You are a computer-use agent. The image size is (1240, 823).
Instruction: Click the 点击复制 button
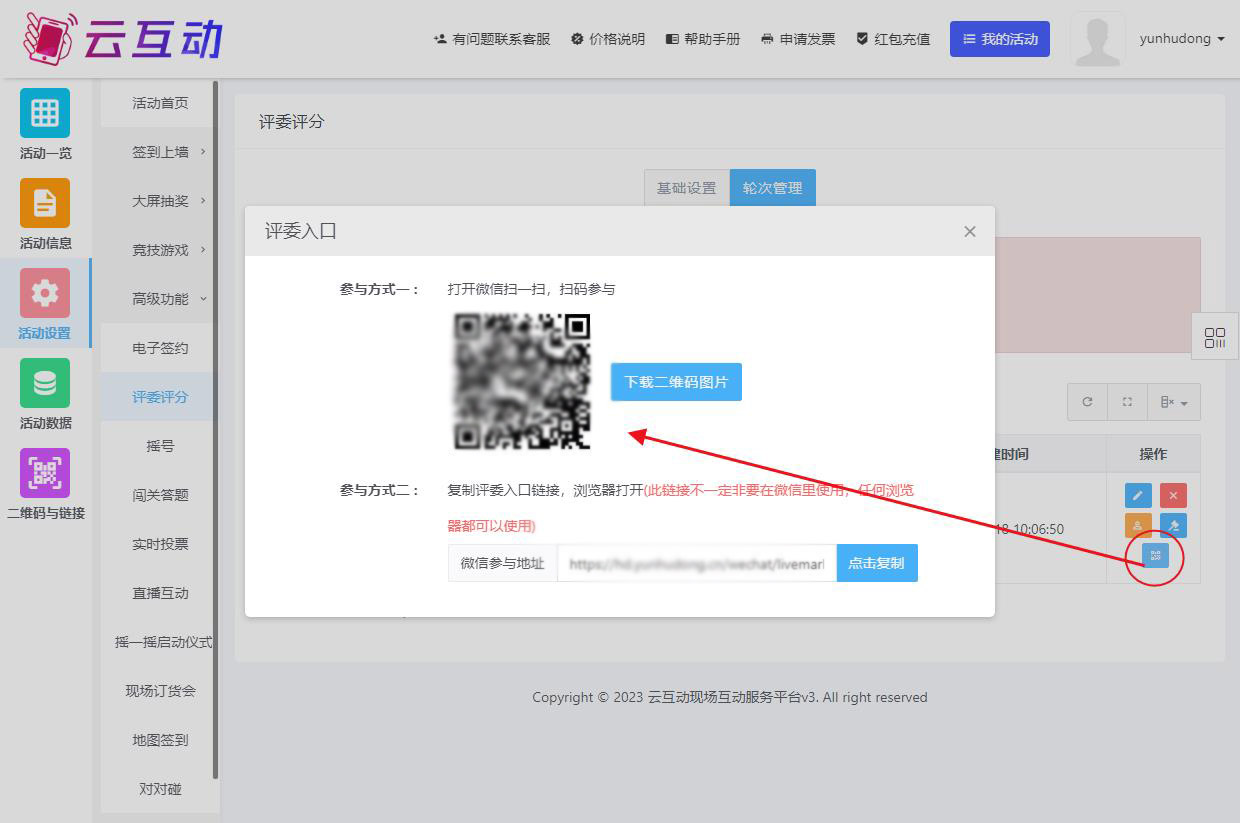click(876, 563)
